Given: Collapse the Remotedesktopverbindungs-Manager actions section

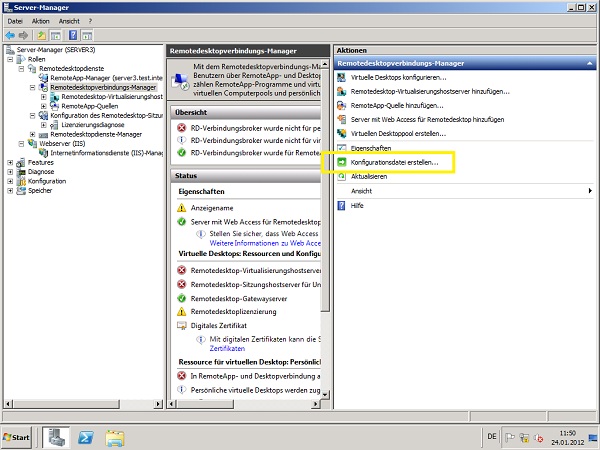Looking at the screenshot, I should [590, 64].
